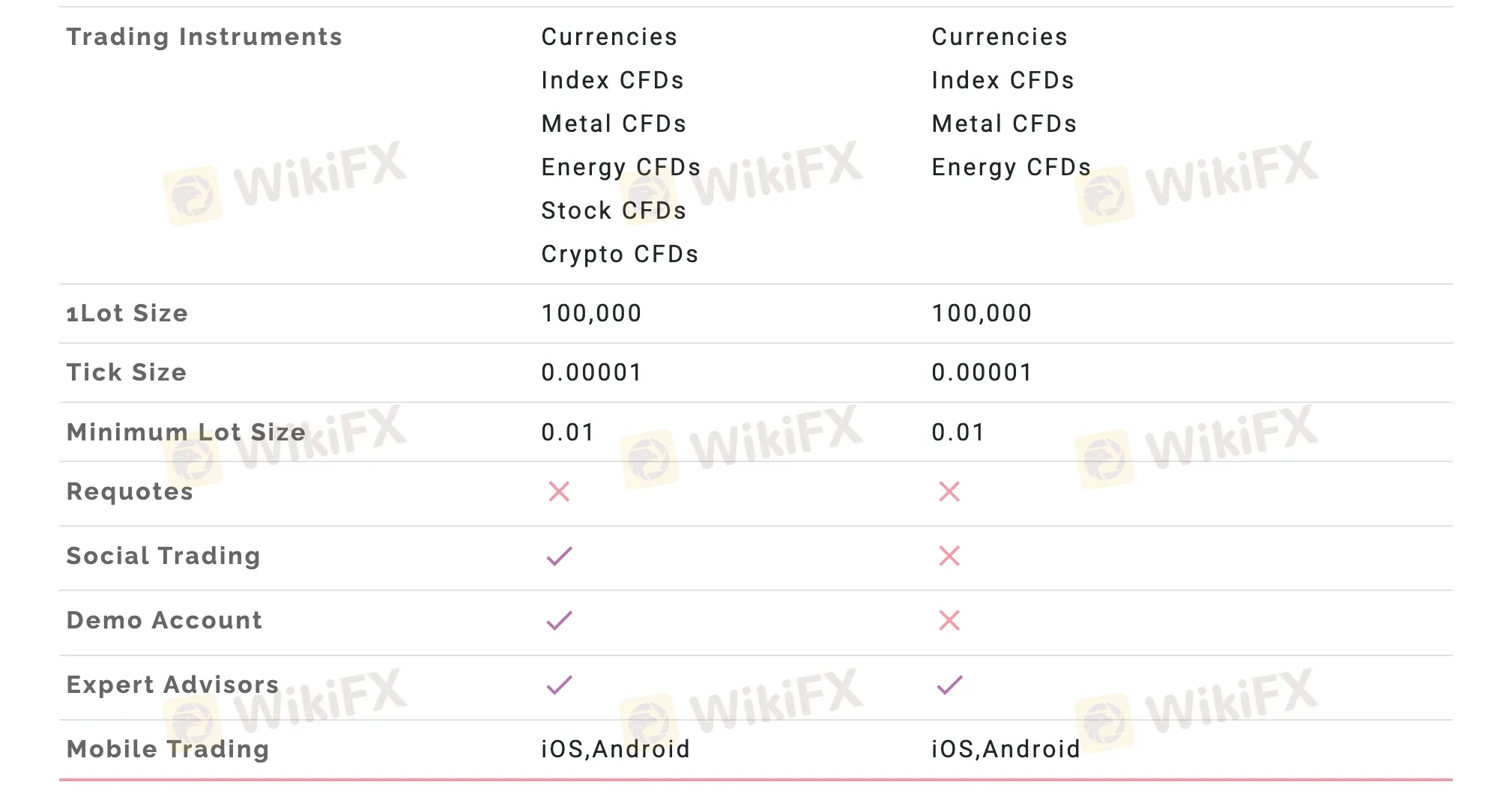
Task: Click the Demo Account cross icon
Action: pos(949,620)
